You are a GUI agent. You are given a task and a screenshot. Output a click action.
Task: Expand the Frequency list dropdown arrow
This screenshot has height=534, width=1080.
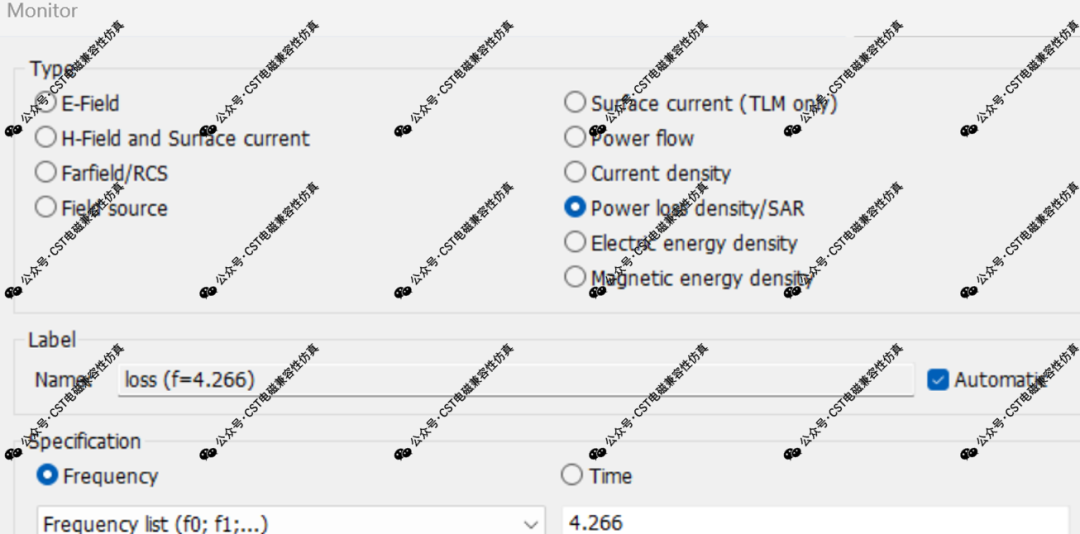(530, 524)
